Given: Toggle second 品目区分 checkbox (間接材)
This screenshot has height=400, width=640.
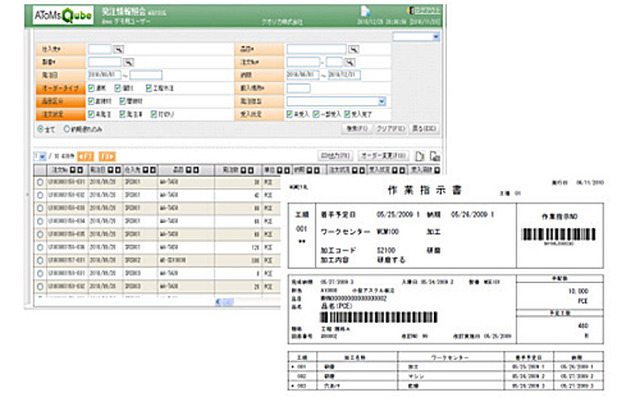Looking at the screenshot, I should click(x=122, y=101).
